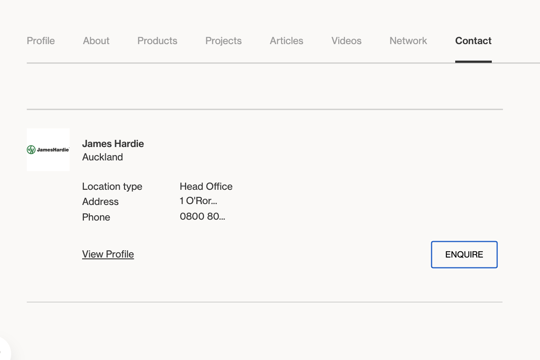
Task: Click the ENQUIRE button
Action: [x=464, y=255]
